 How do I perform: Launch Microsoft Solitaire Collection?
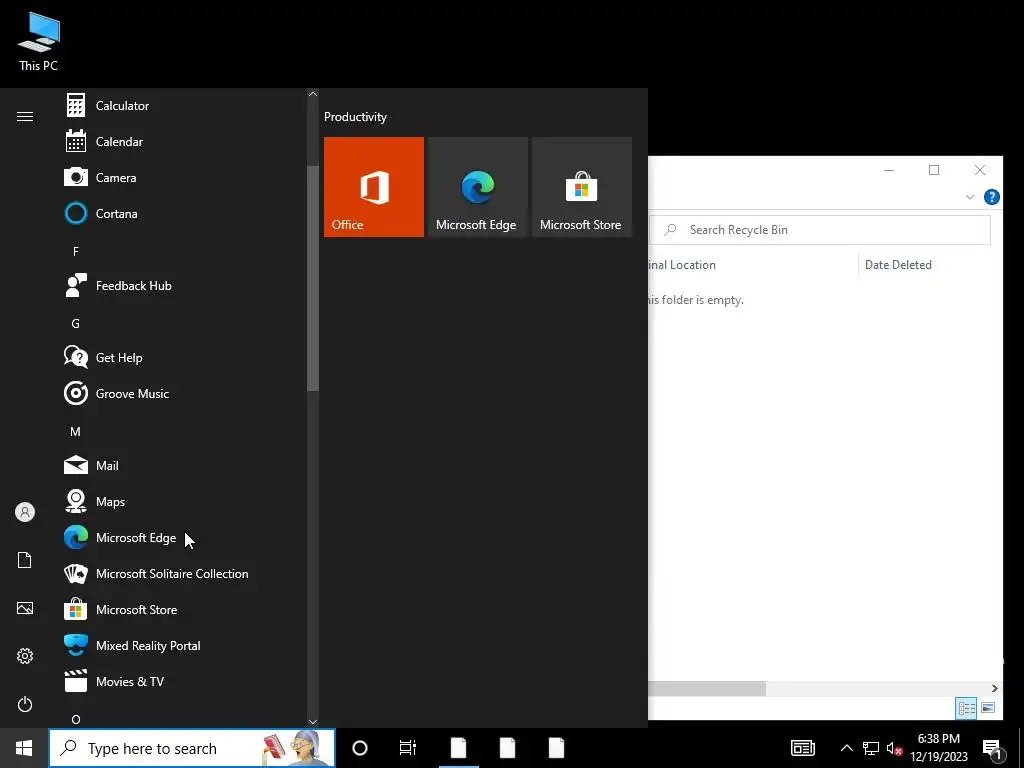[183, 573]
